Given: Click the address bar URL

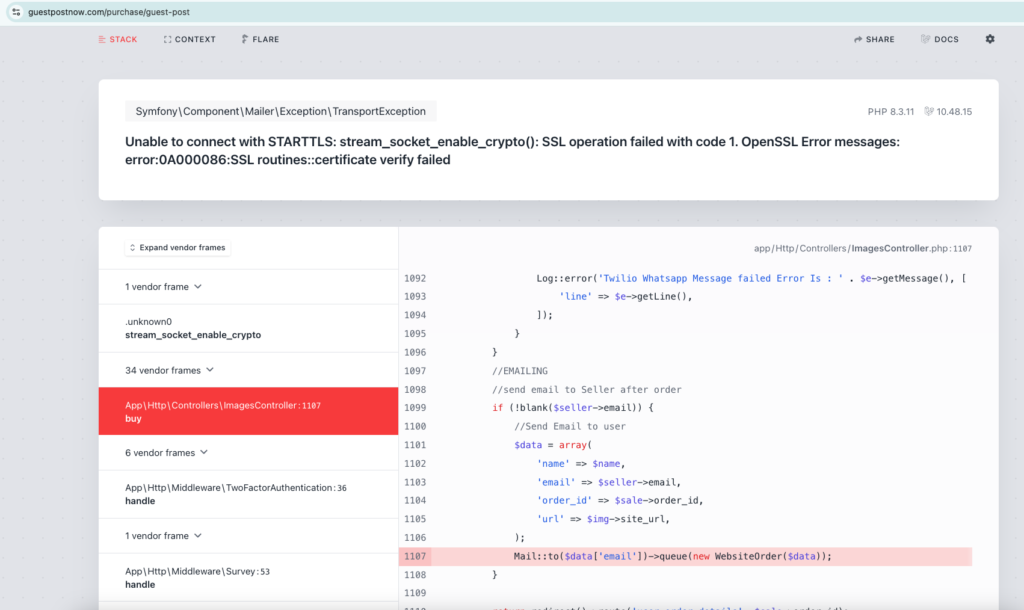Looking at the screenshot, I should (x=108, y=11).
